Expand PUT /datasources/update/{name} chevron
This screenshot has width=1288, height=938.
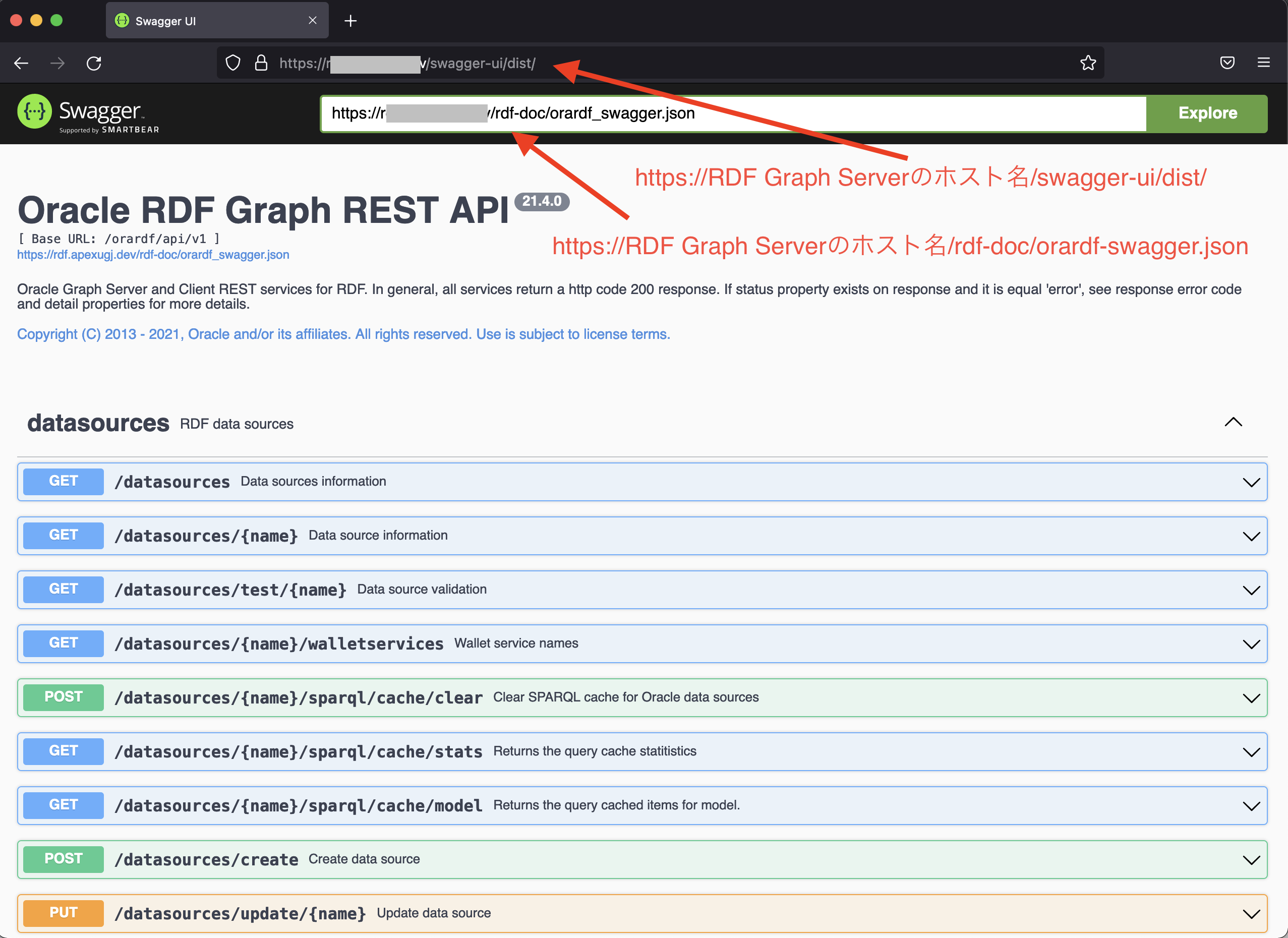pos(1252,914)
